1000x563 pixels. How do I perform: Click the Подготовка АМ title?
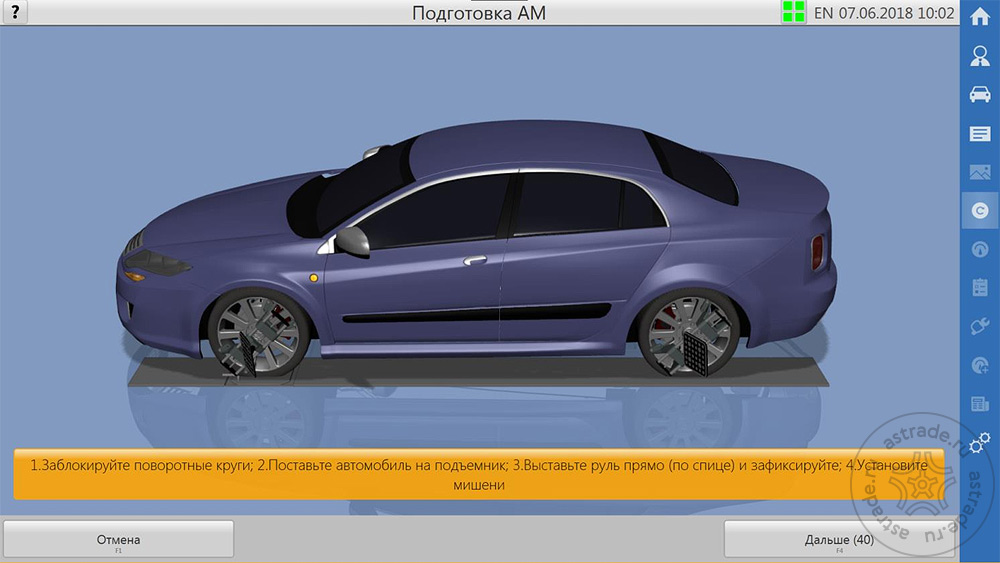point(479,13)
